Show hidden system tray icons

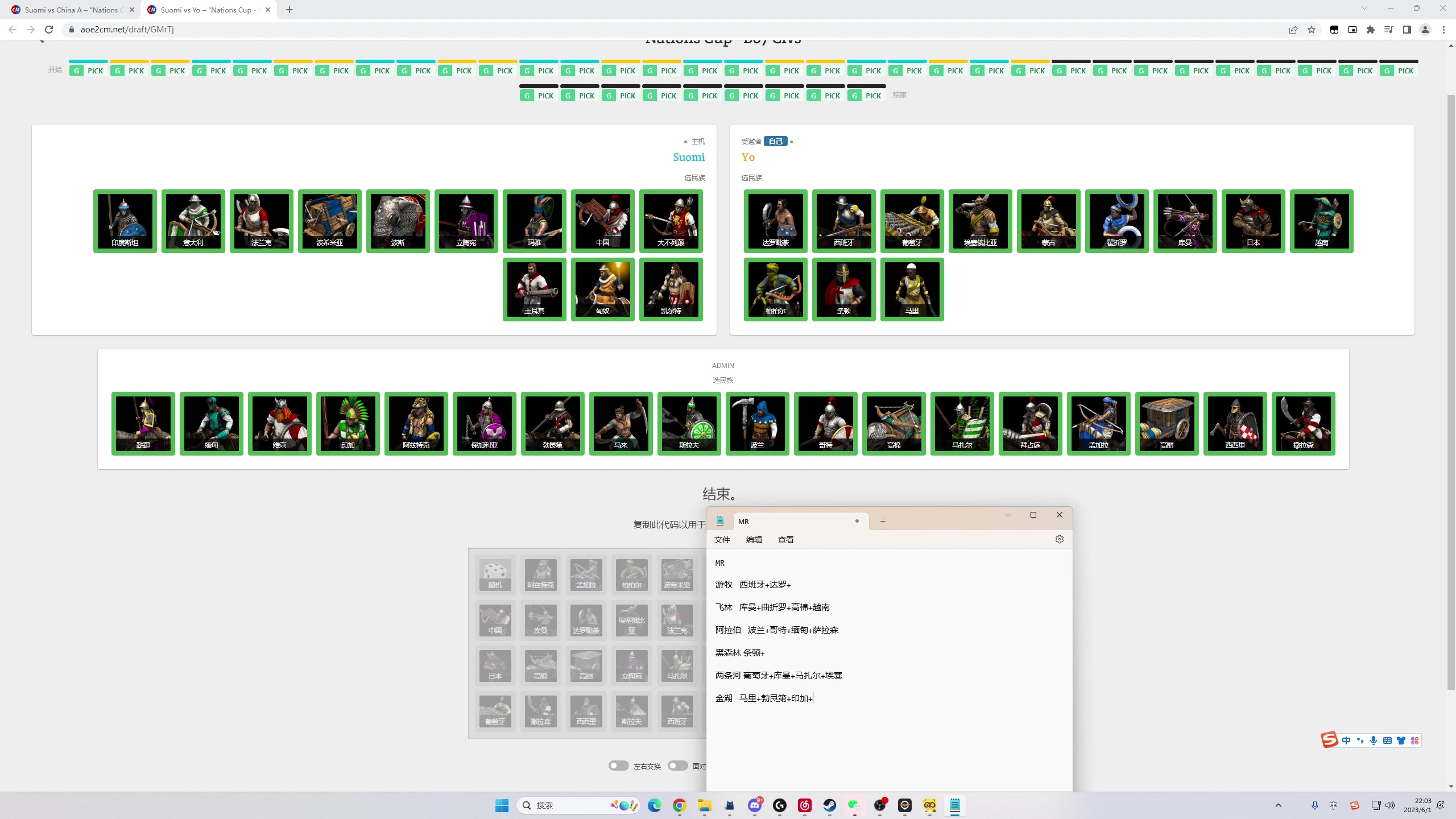1279,805
